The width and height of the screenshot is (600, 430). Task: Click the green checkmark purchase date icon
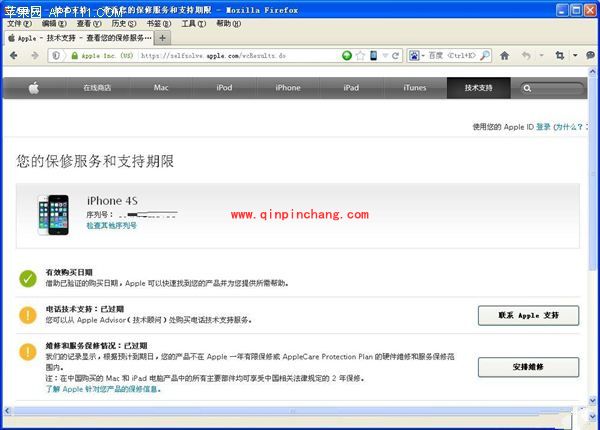point(28,279)
